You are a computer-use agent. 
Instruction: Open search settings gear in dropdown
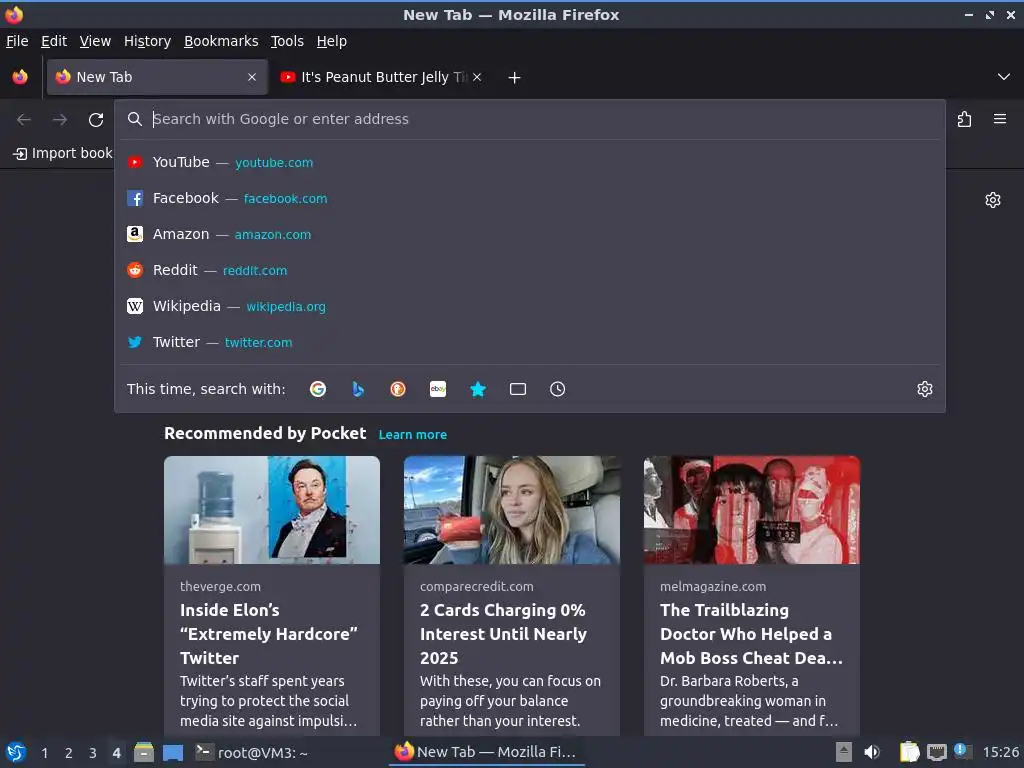[x=925, y=389]
